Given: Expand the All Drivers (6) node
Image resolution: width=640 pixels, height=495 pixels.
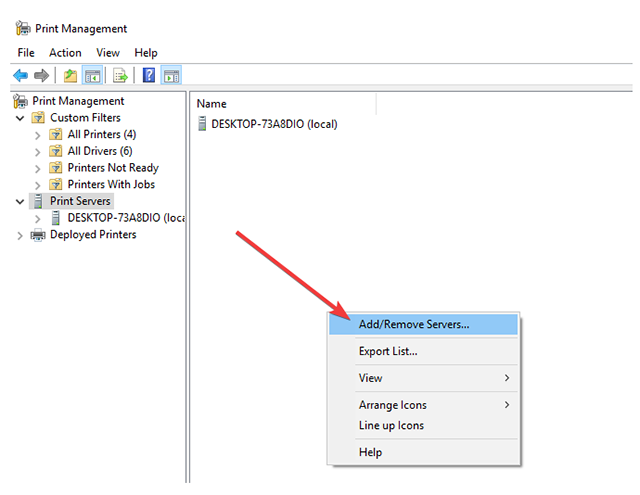Looking at the screenshot, I should click(38, 152).
